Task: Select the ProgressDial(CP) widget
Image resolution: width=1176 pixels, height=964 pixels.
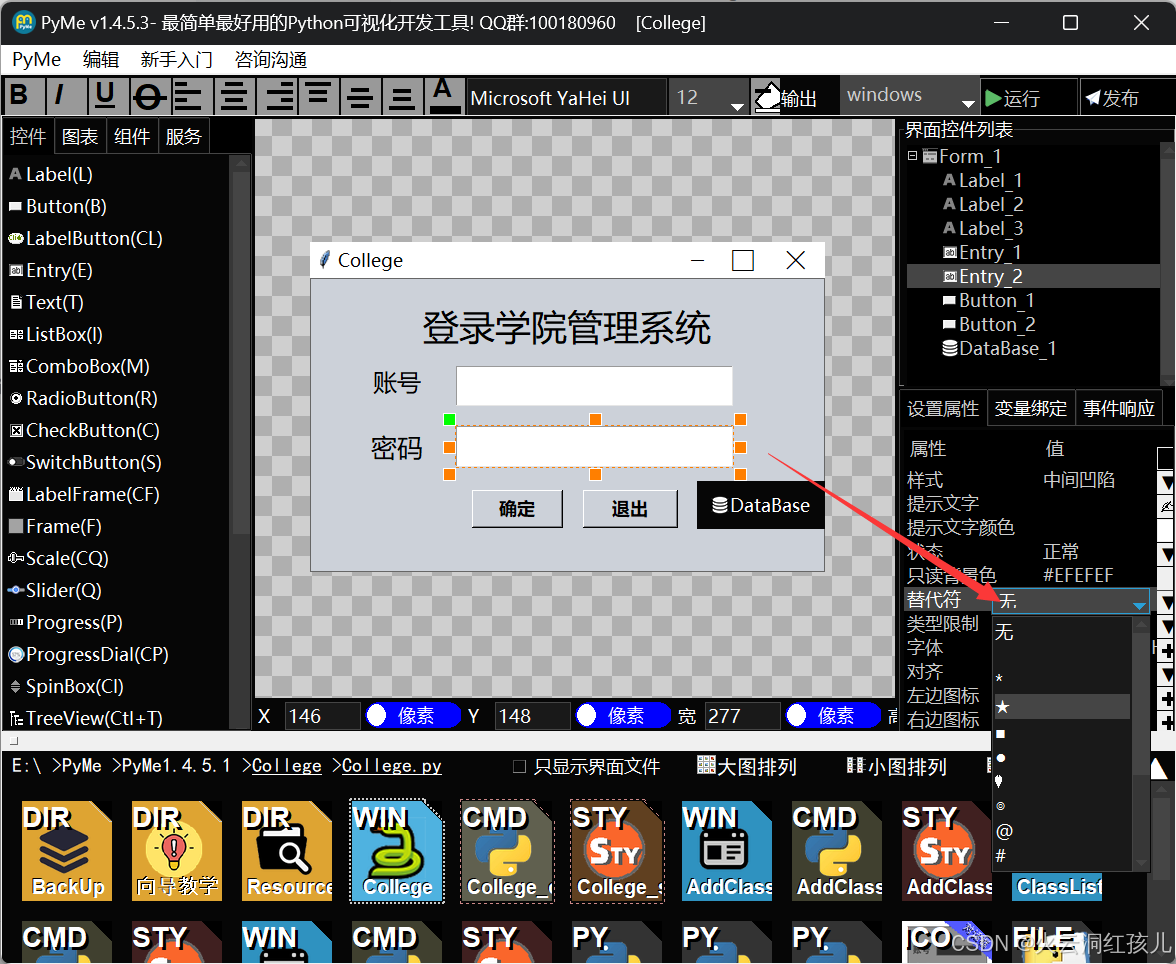Action: coord(88,655)
